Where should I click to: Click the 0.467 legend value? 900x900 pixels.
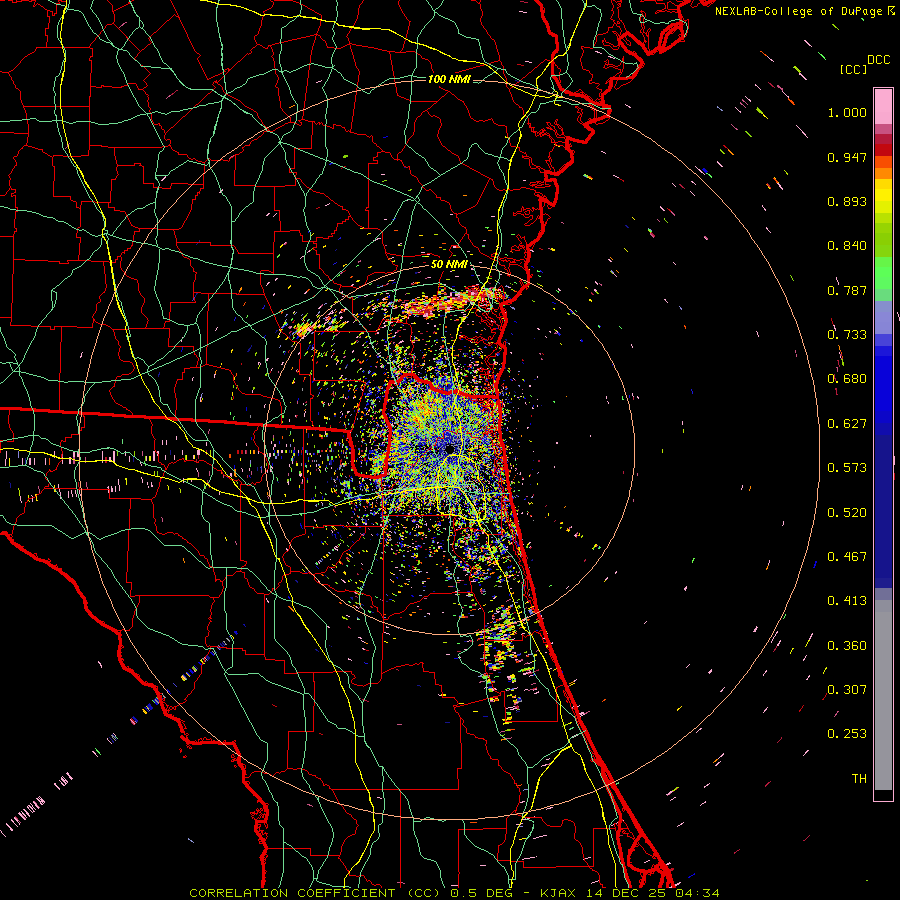(847, 557)
